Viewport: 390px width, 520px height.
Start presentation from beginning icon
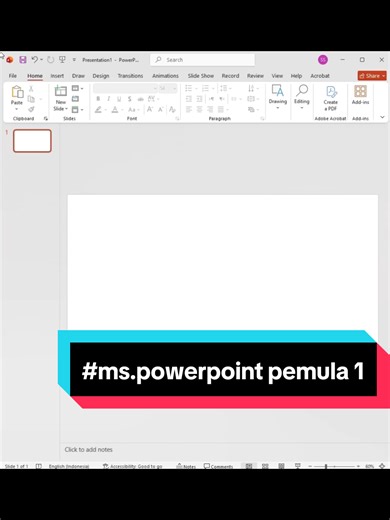pyautogui.click(x=62, y=60)
